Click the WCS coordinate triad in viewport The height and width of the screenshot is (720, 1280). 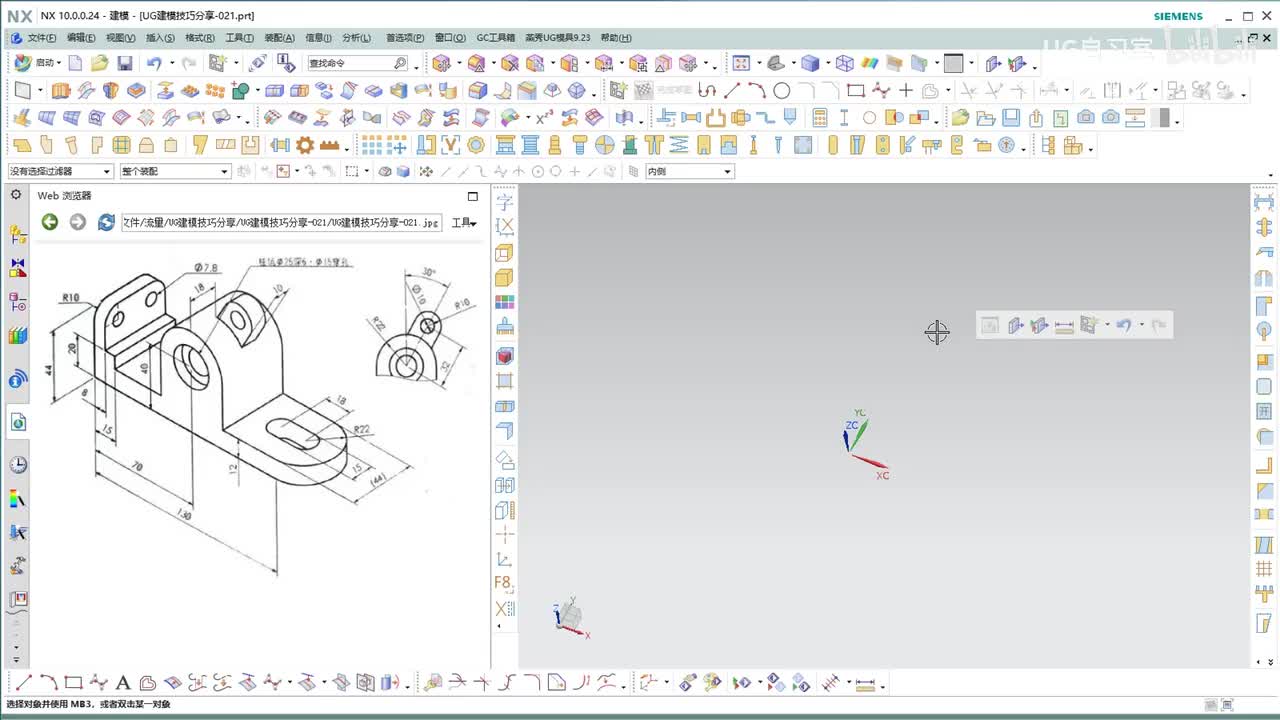pyautogui.click(x=864, y=445)
